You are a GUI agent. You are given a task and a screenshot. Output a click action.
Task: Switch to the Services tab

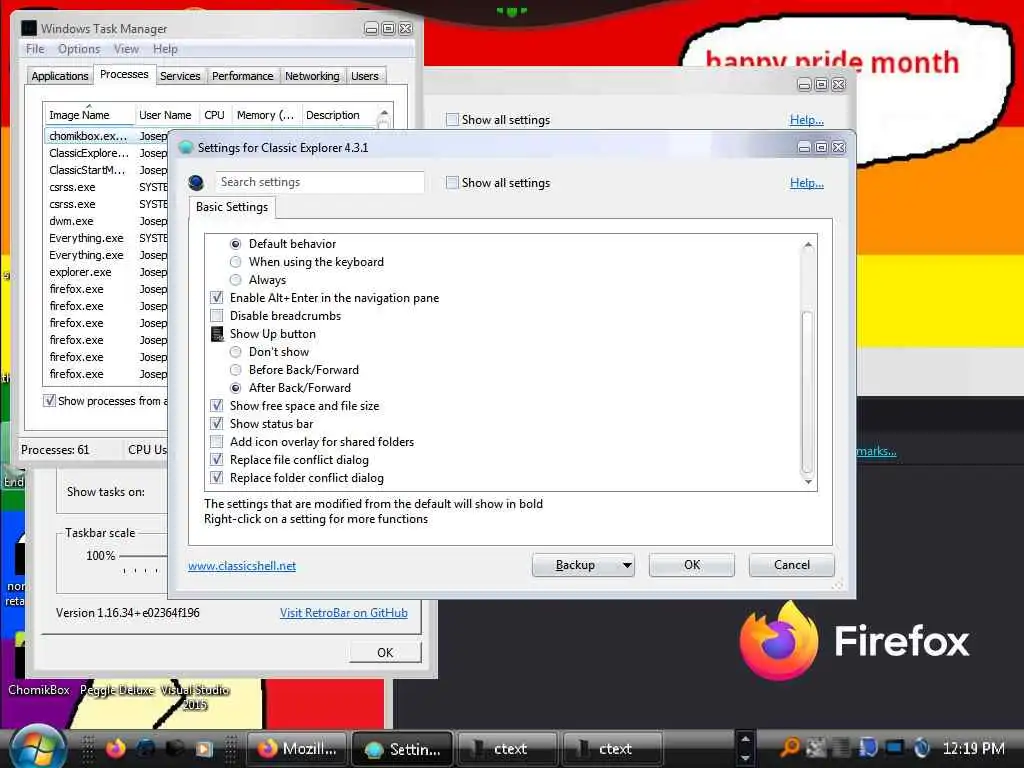[x=180, y=76]
